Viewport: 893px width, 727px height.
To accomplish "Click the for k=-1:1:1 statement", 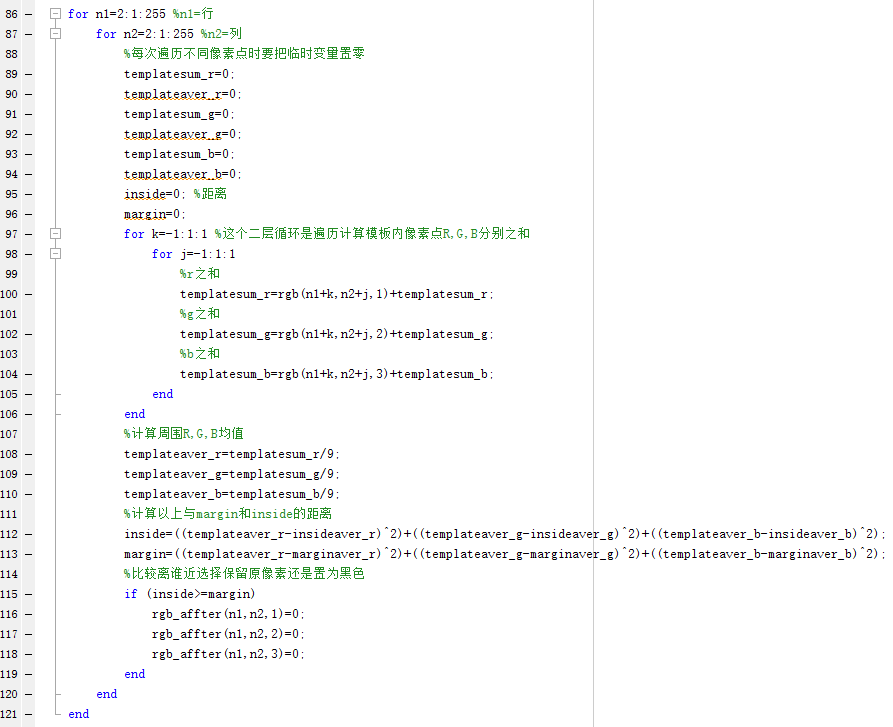I will point(166,233).
